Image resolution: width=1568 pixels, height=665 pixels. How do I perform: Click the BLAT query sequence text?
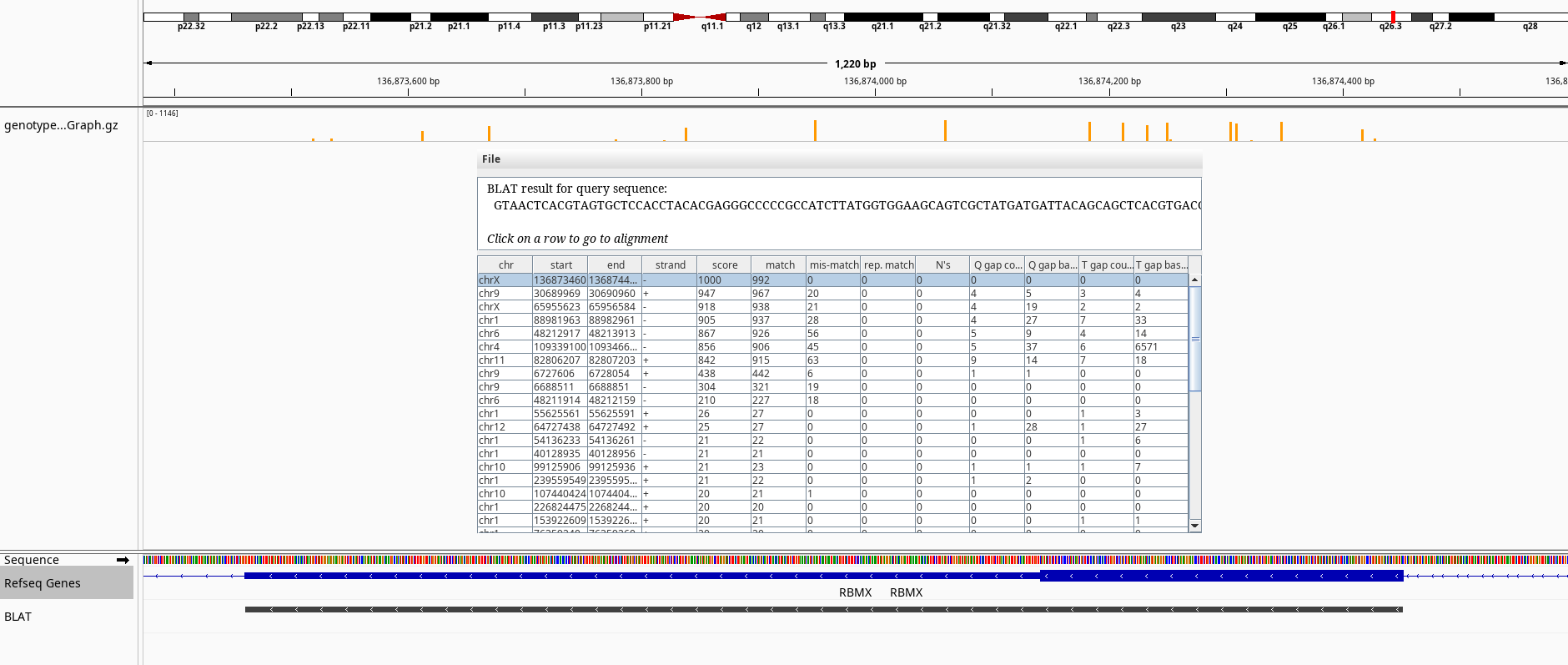click(847, 205)
